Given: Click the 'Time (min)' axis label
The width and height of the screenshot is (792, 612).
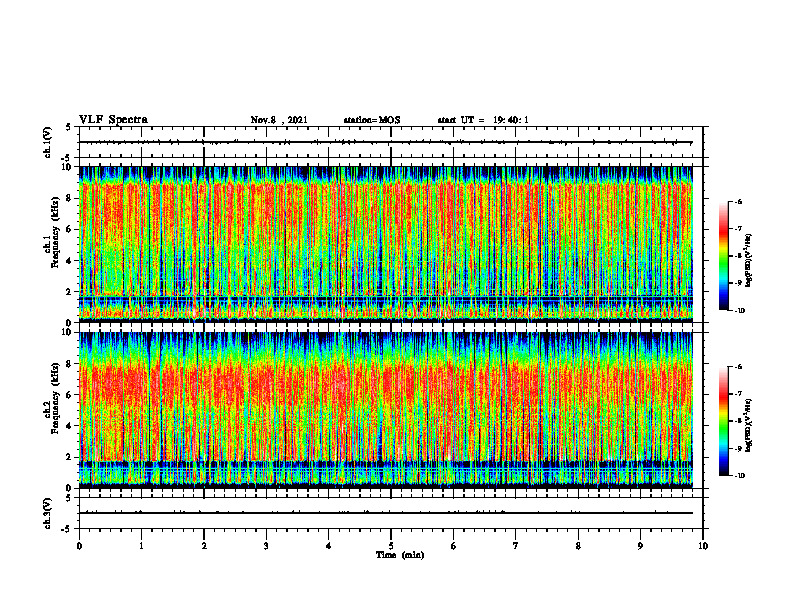Looking at the screenshot, I should click(x=400, y=555).
